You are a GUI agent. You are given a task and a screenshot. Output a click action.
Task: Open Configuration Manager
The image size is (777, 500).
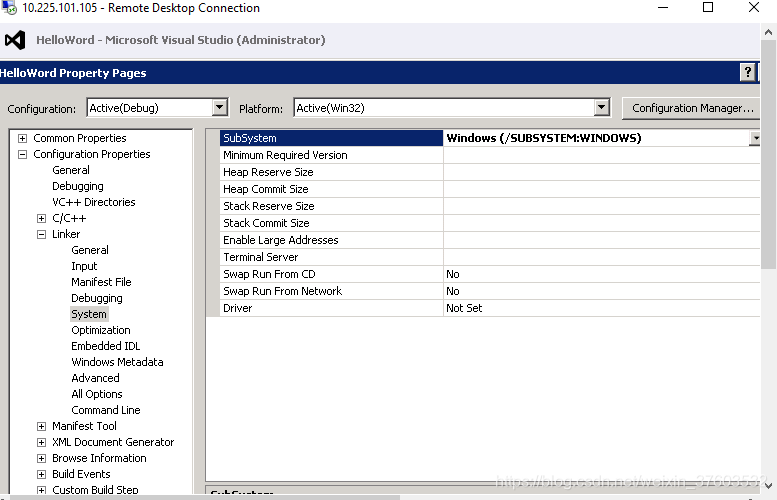point(692,108)
